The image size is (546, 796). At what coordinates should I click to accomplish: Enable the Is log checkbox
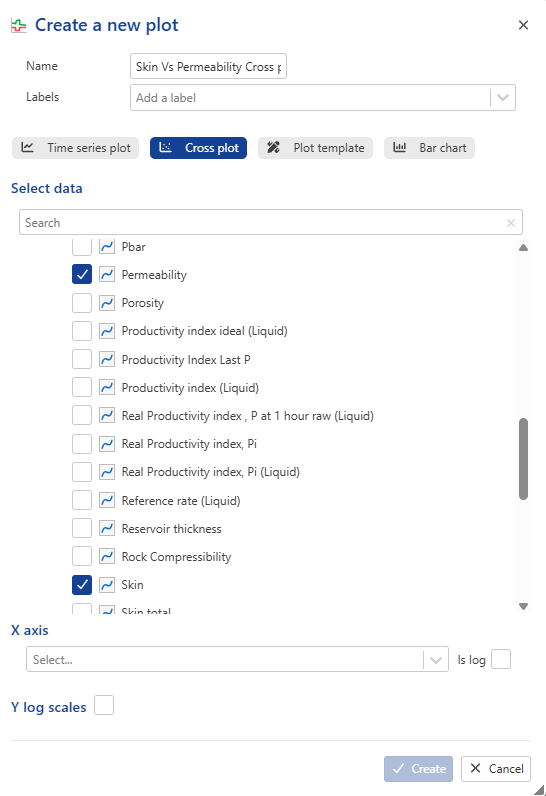click(x=501, y=659)
